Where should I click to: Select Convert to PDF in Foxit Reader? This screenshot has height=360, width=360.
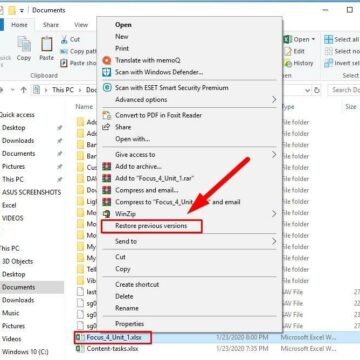coord(158,115)
